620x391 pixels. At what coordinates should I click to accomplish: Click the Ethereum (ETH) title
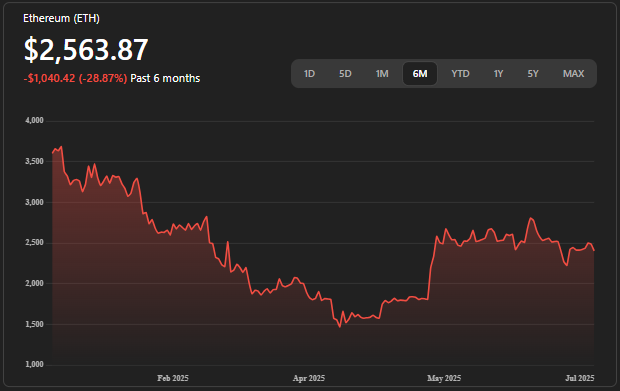pyautogui.click(x=61, y=18)
